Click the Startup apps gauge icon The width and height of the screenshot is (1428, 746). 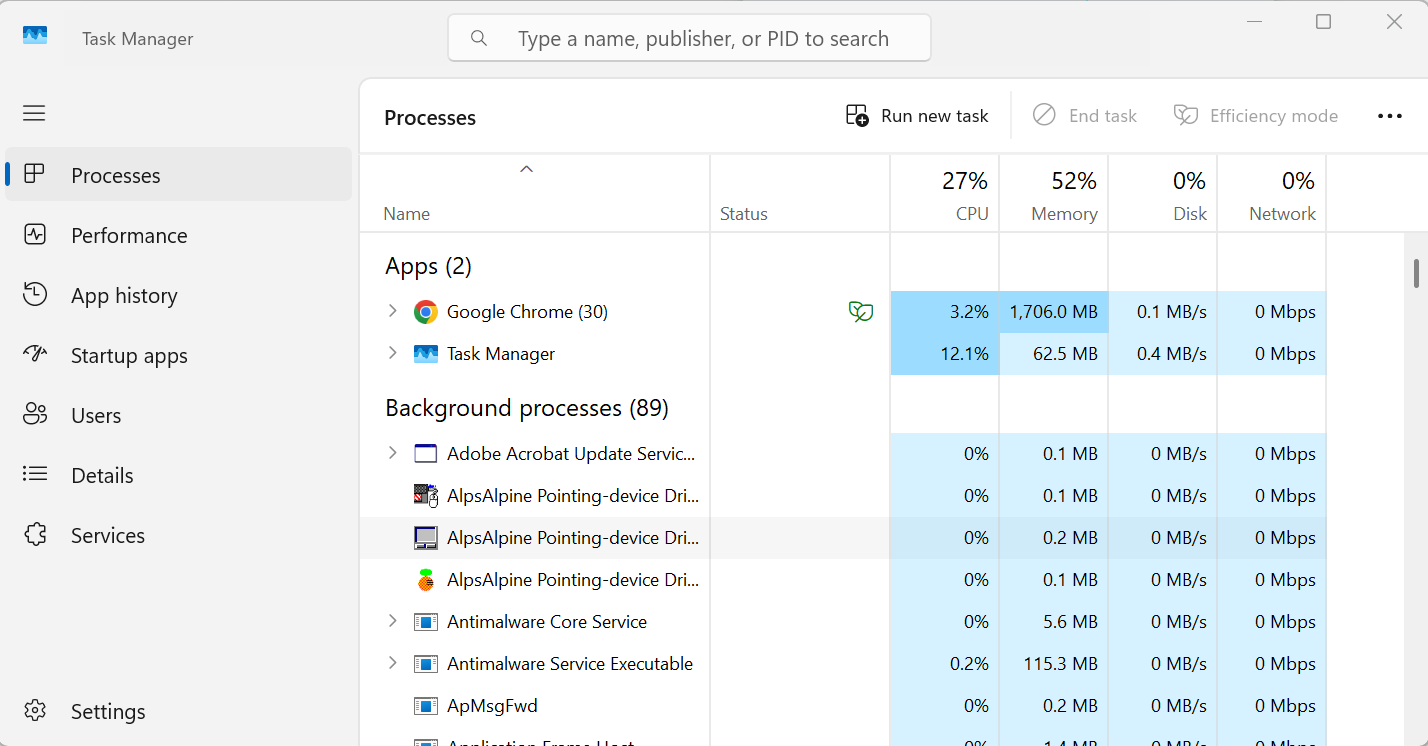[35, 355]
